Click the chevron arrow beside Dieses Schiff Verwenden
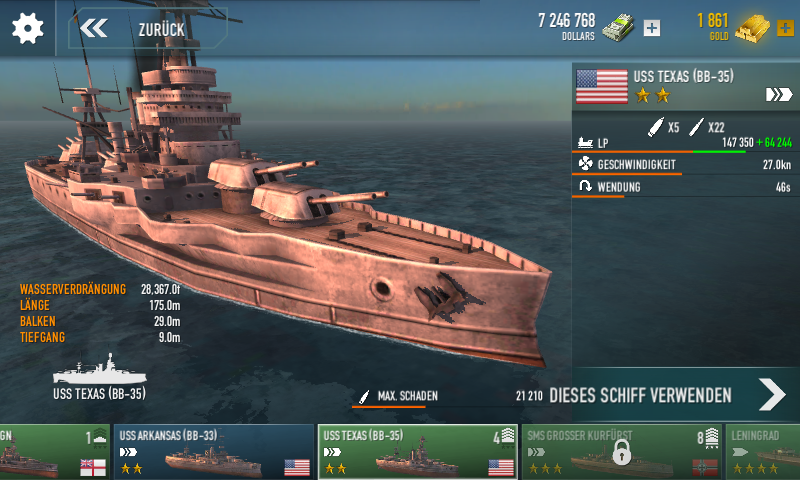Image resolution: width=800 pixels, height=480 pixels. point(772,395)
